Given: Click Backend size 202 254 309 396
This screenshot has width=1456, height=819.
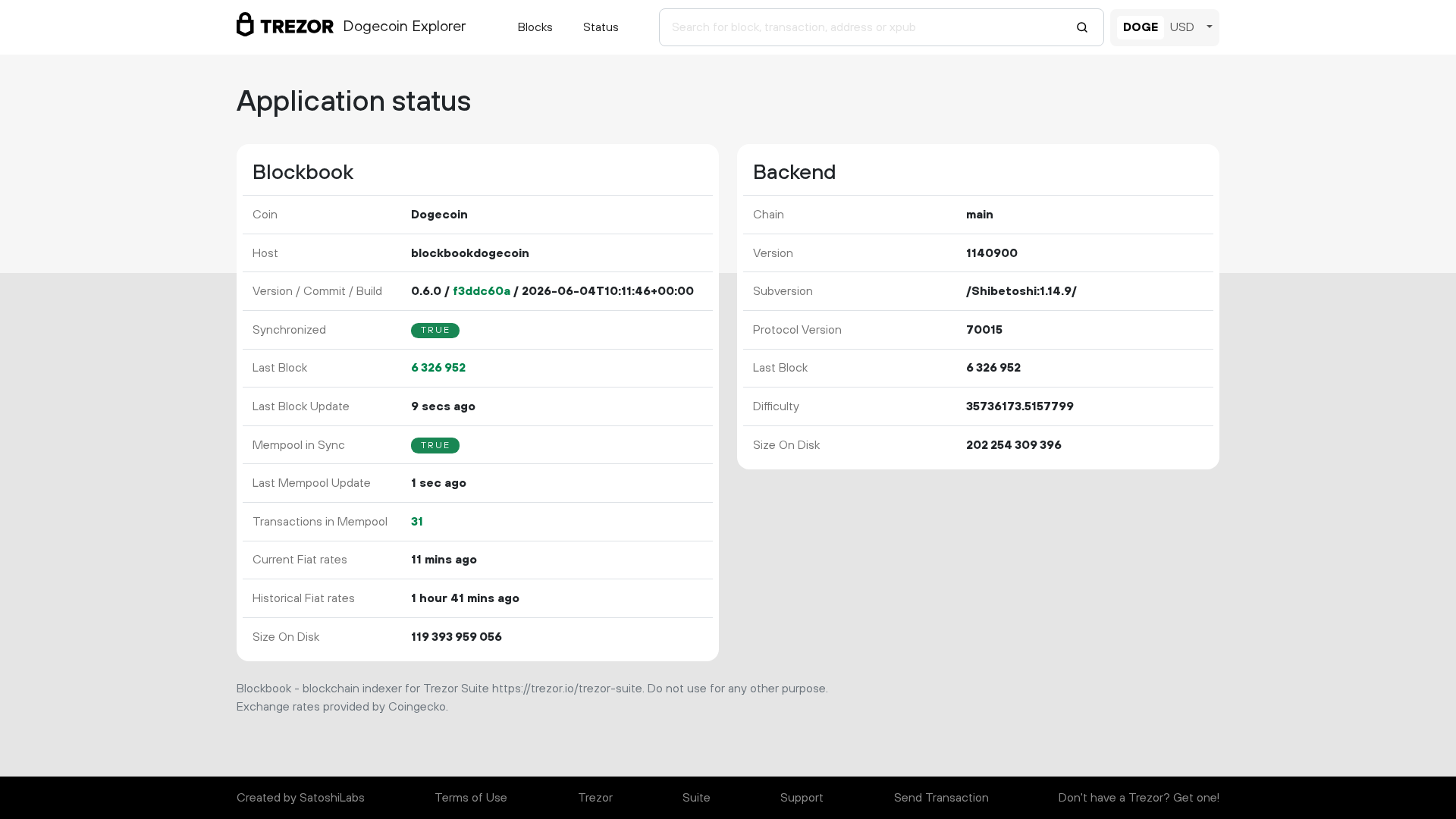Looking at the screenshot, I should [1014, 445].
